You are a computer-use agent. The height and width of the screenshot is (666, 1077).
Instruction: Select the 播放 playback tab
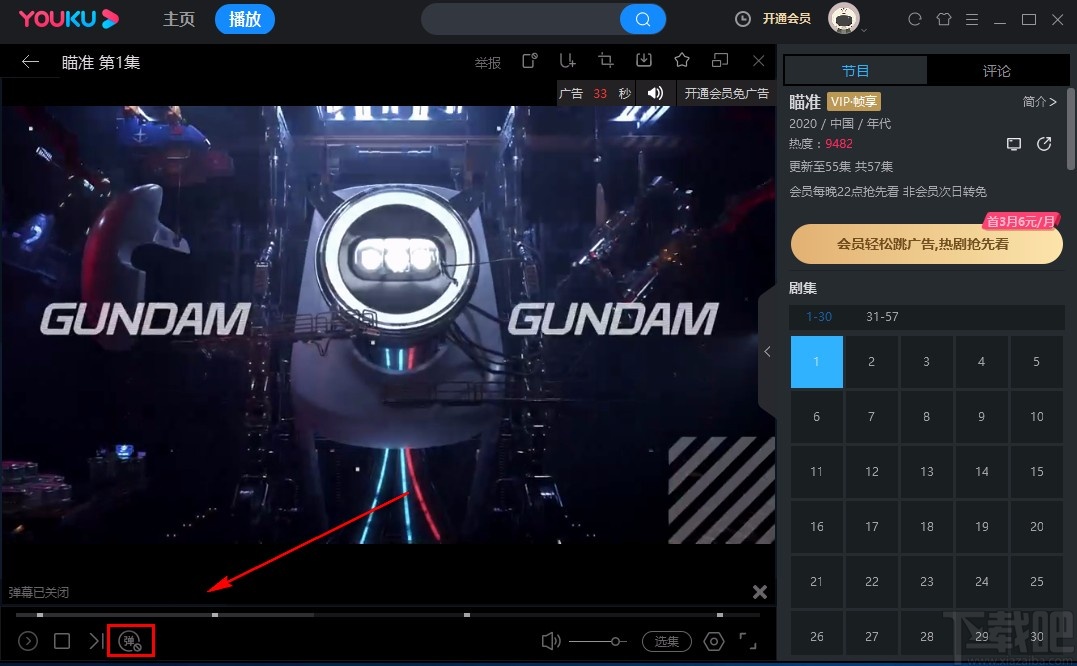[x=245, y=19]
